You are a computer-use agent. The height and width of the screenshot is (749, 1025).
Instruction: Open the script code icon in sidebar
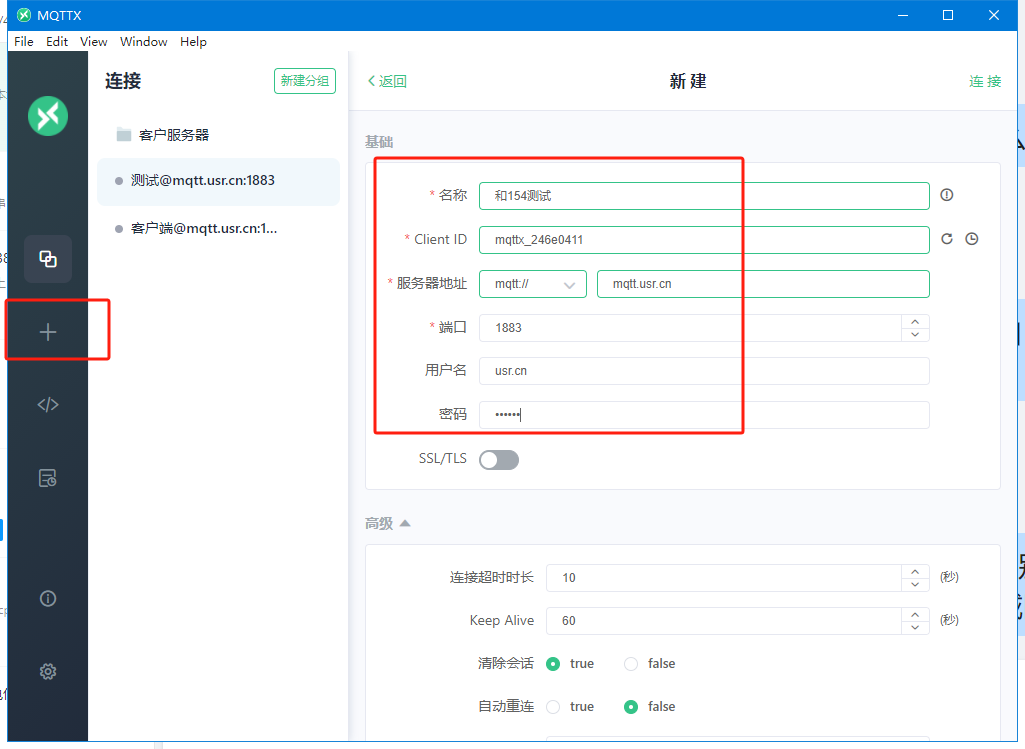(x=48, y=405)
